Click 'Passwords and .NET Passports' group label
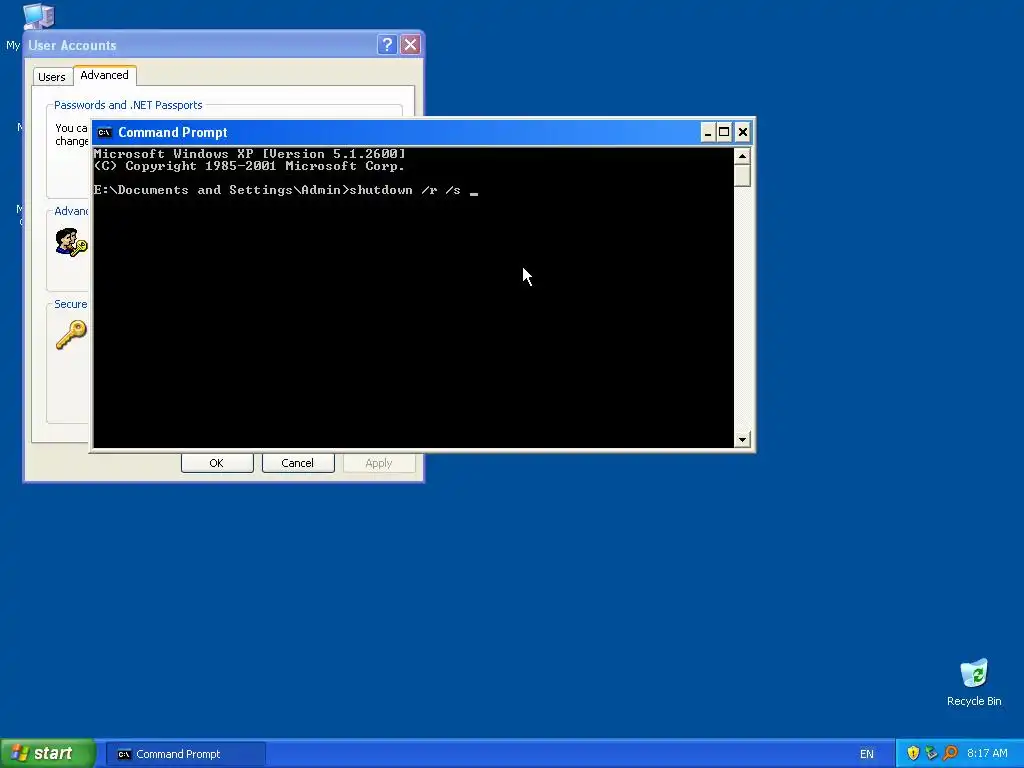 (x=128, y=105)
